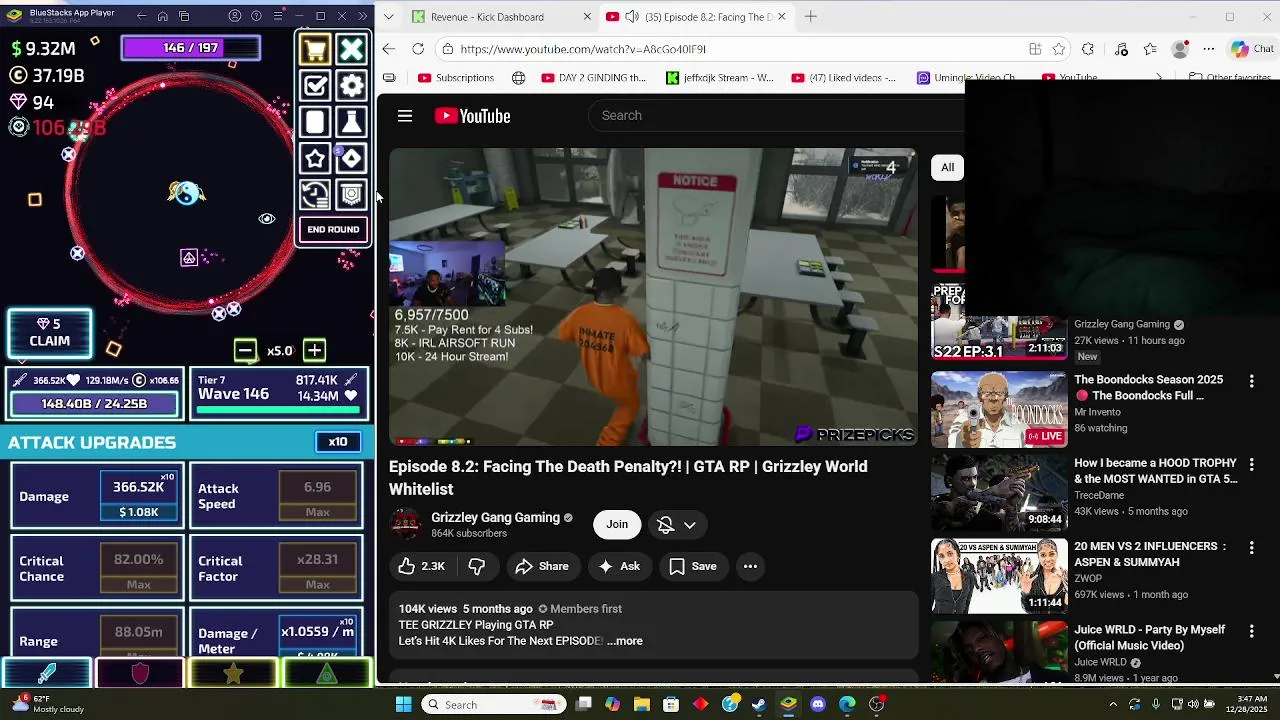1280x720 pixels.
Task: Click the Damage / Meter upgrade value
Action: click(317, 632)
